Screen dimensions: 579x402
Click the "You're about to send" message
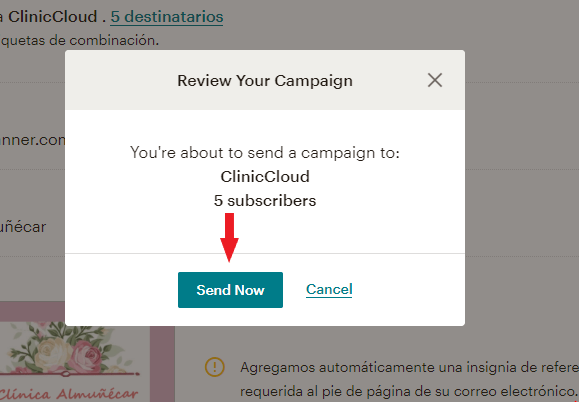click(265, 152)
